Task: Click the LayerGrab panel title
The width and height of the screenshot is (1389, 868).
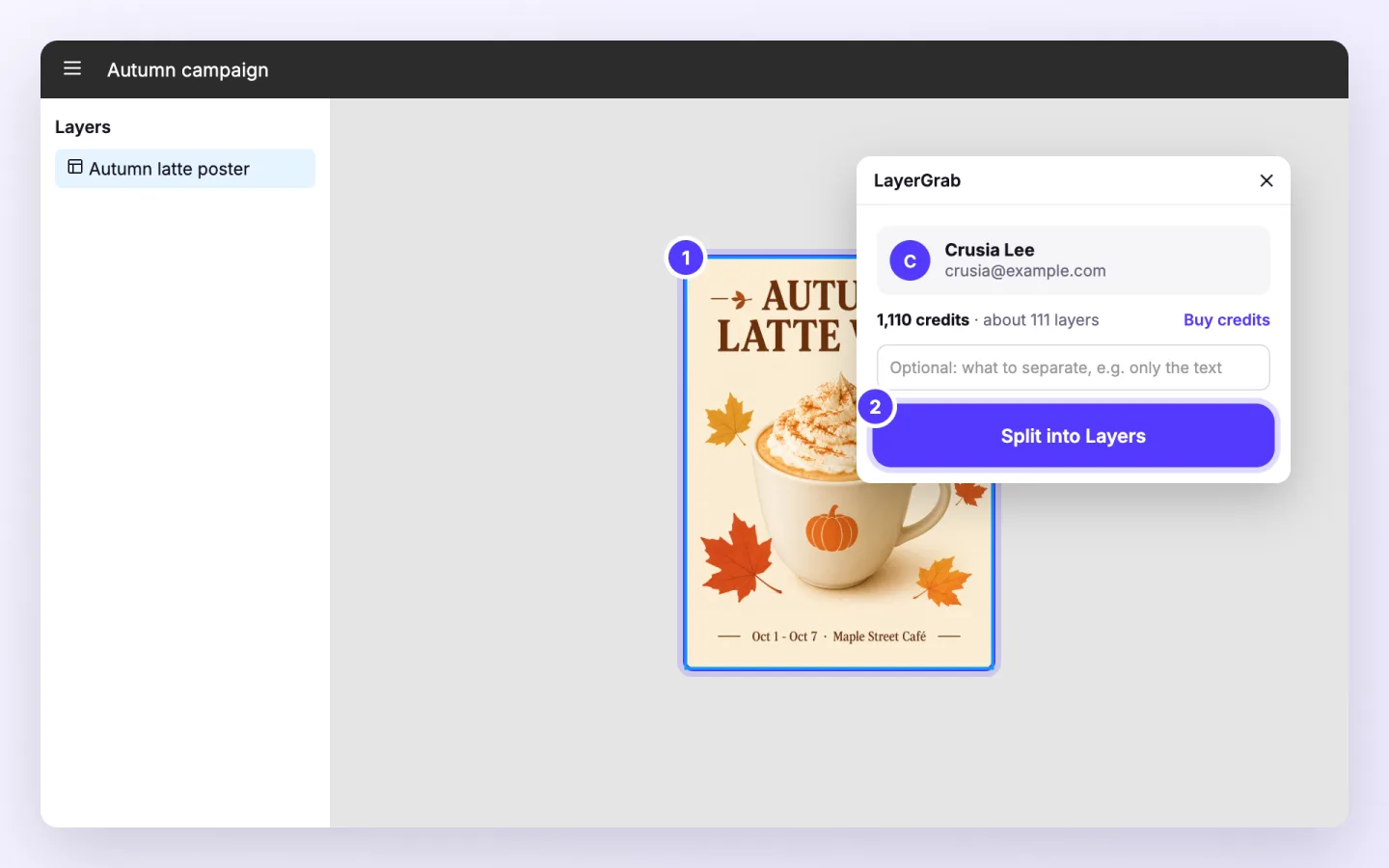Action: (917, 180)
